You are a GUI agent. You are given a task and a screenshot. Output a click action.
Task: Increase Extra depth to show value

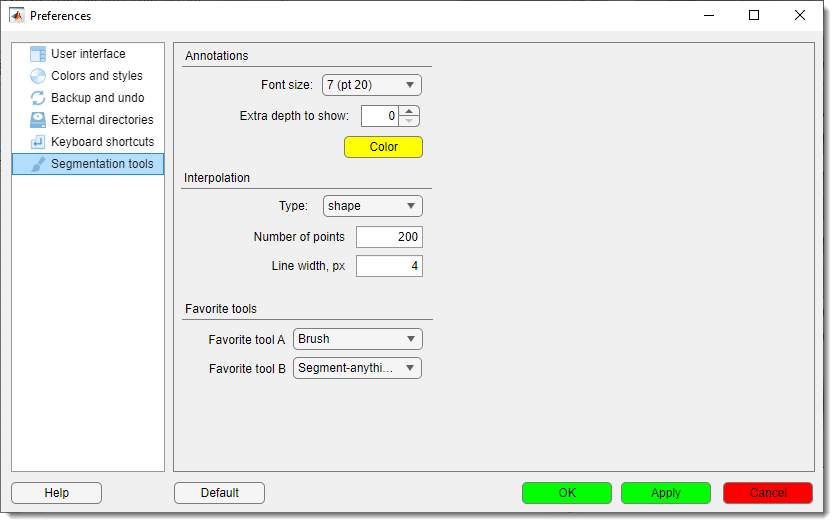click(409, 111)
